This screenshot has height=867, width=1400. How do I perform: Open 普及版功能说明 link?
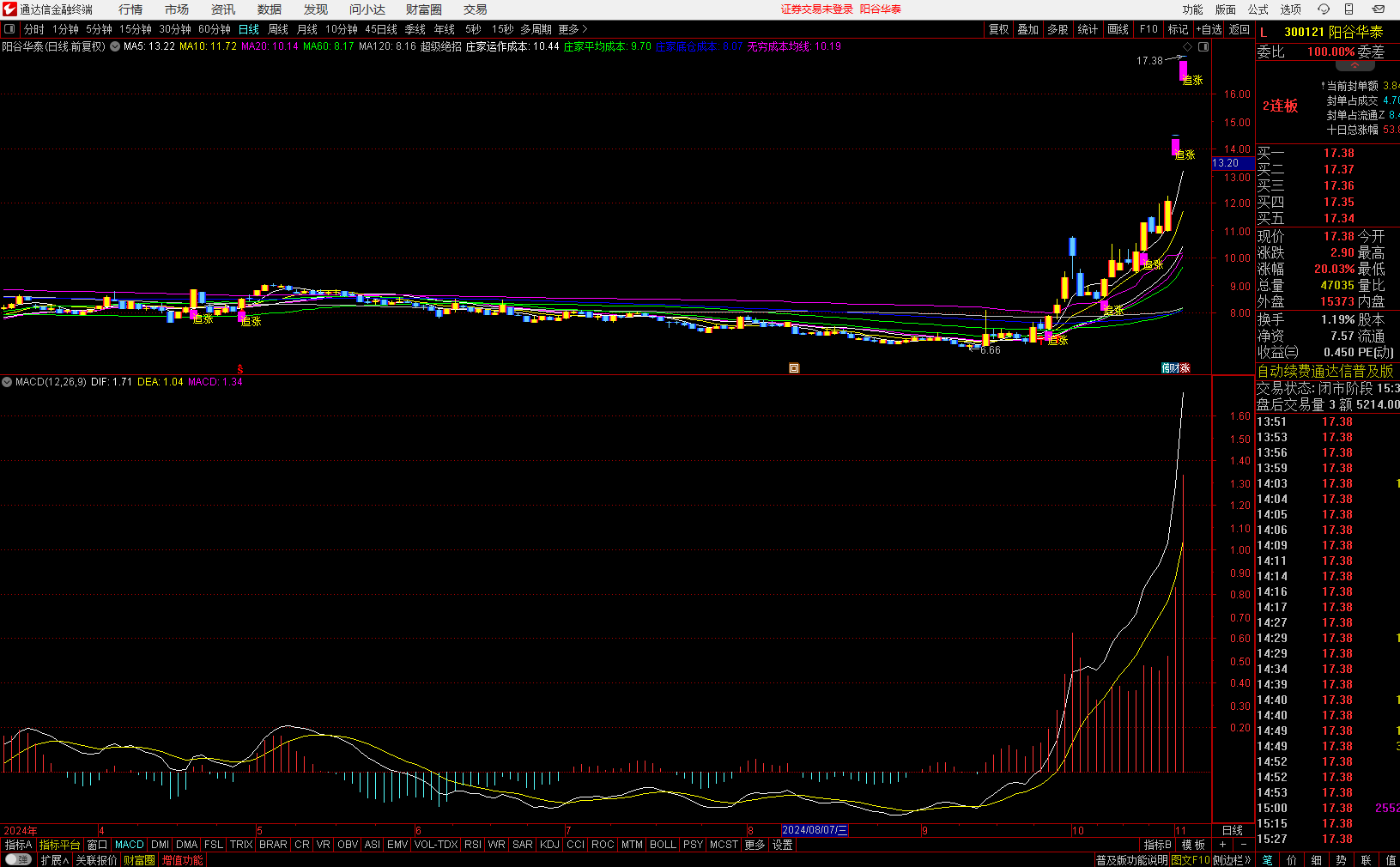click(1132, 860)
